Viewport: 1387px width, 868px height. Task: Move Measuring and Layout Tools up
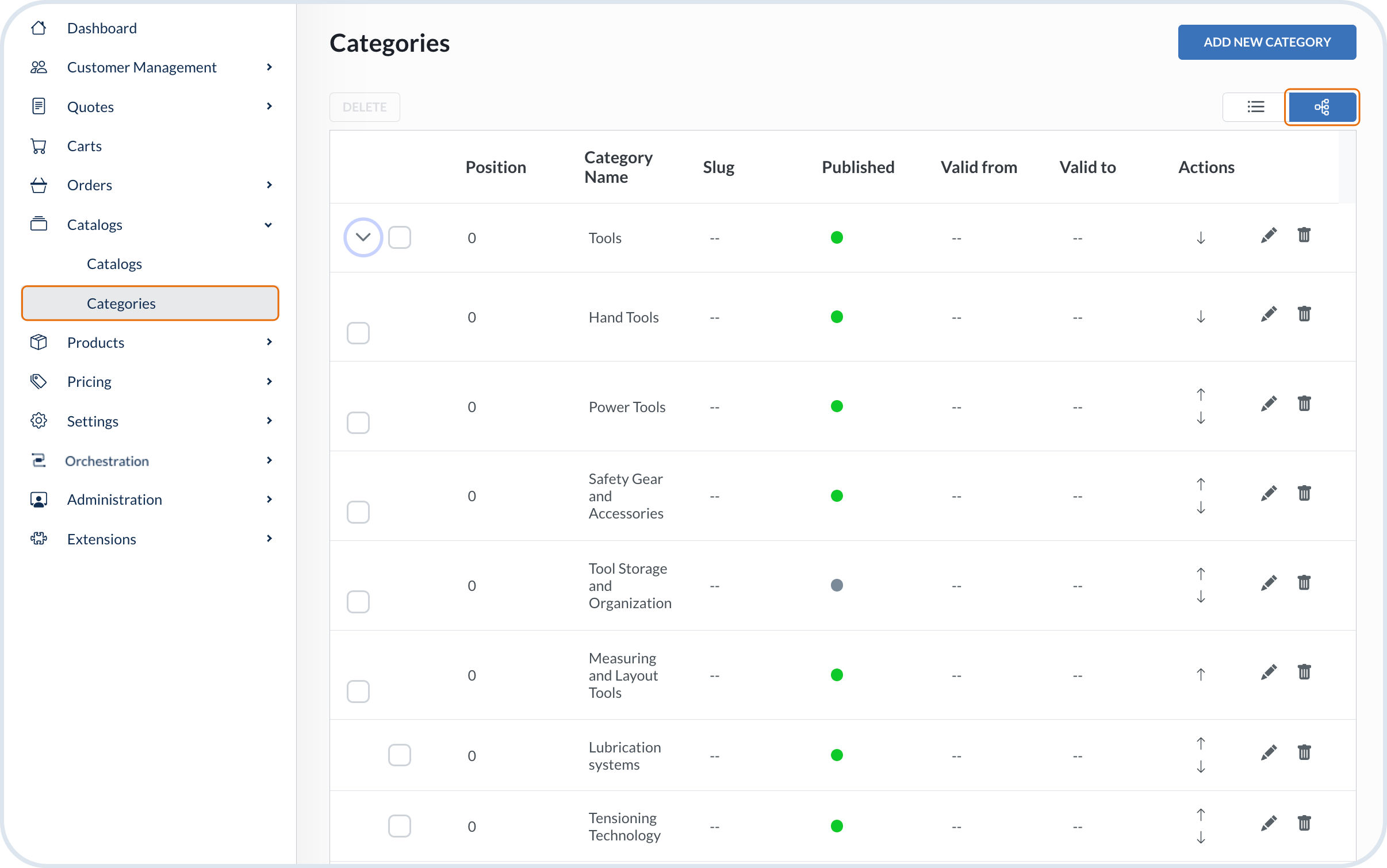coord(1201,674)
